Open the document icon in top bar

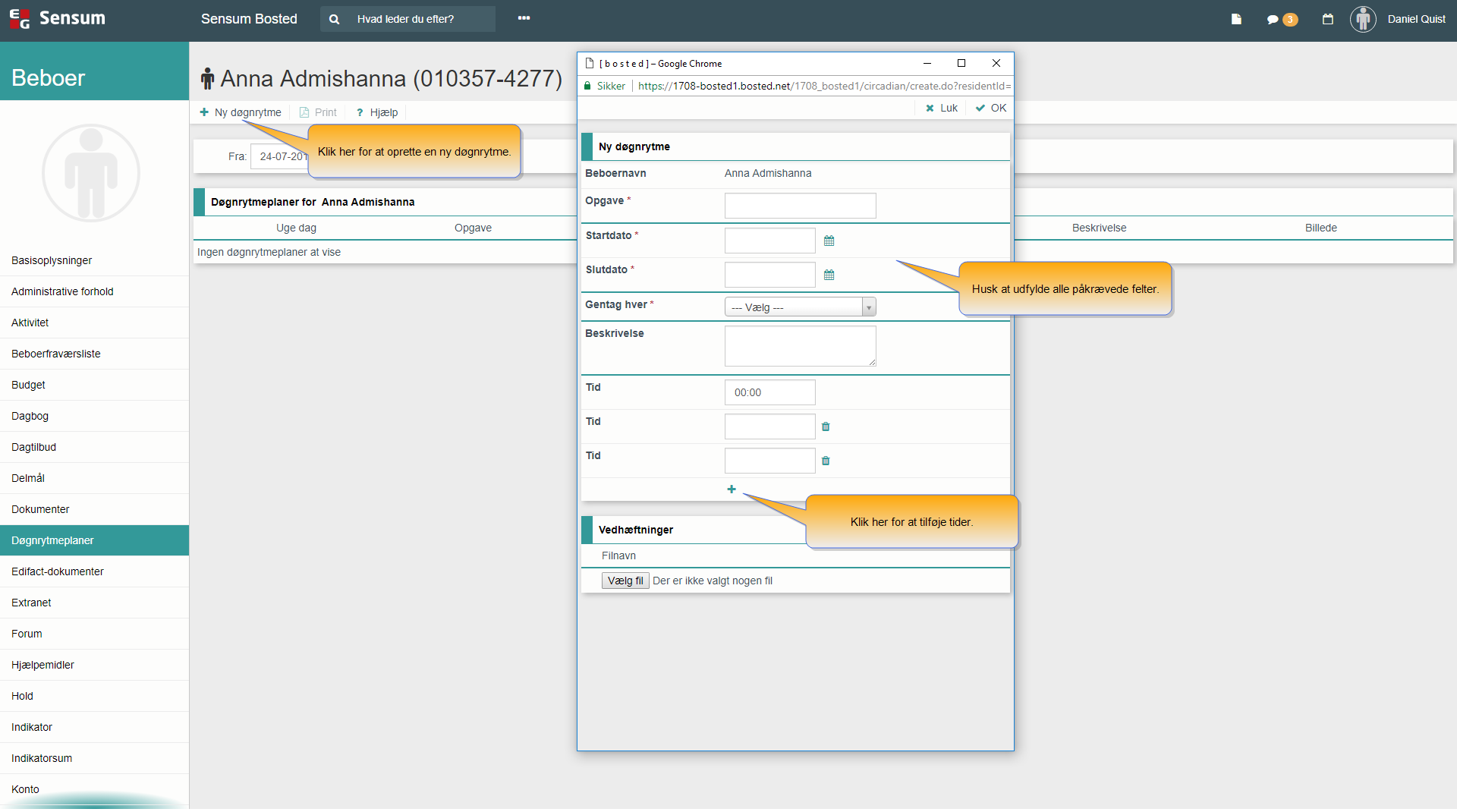1236,19
